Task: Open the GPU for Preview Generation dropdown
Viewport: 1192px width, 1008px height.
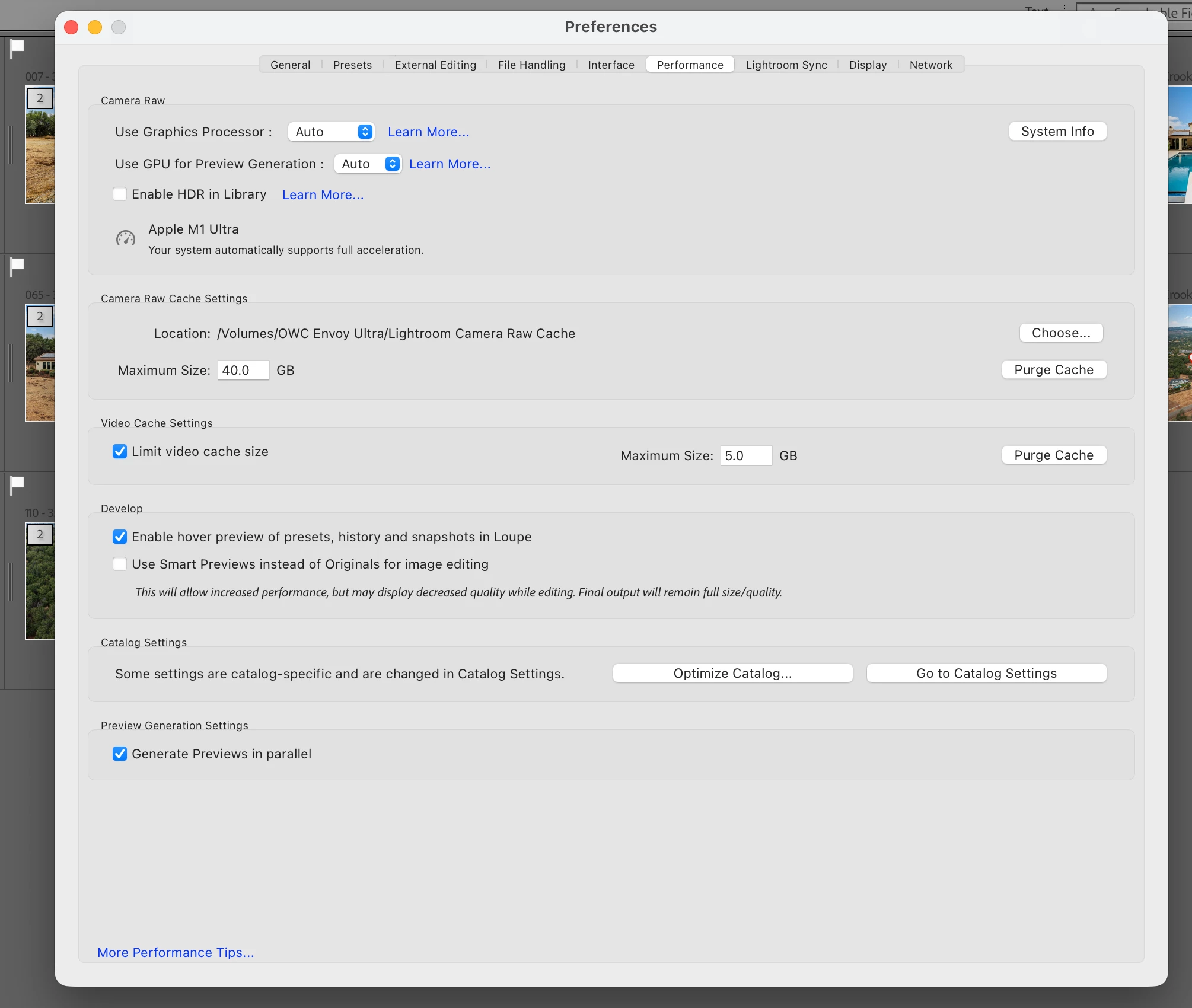Action: point(368,164)
